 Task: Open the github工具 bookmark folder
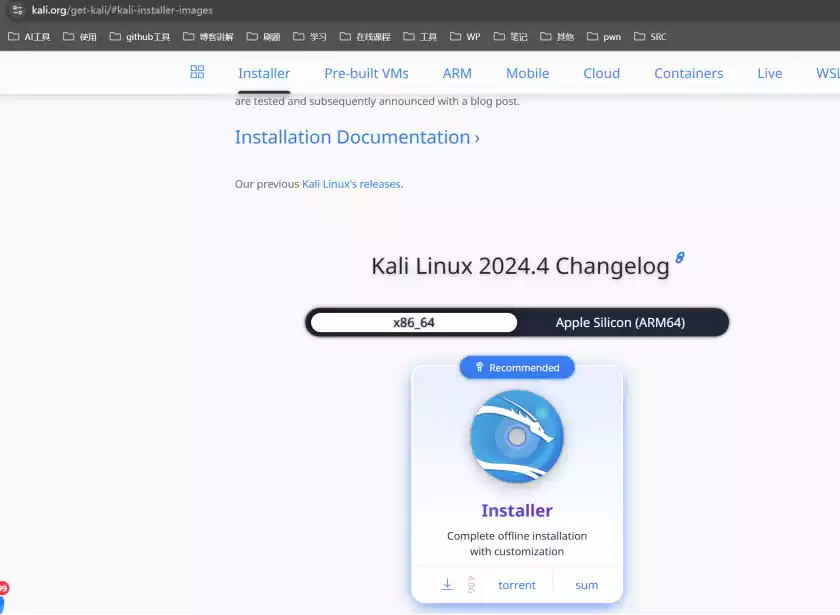pos(140,36)
